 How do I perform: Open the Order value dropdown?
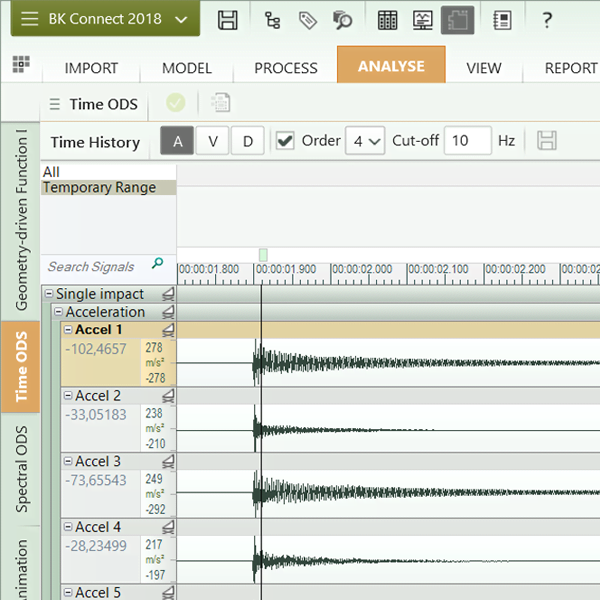(x=365, y=141)
